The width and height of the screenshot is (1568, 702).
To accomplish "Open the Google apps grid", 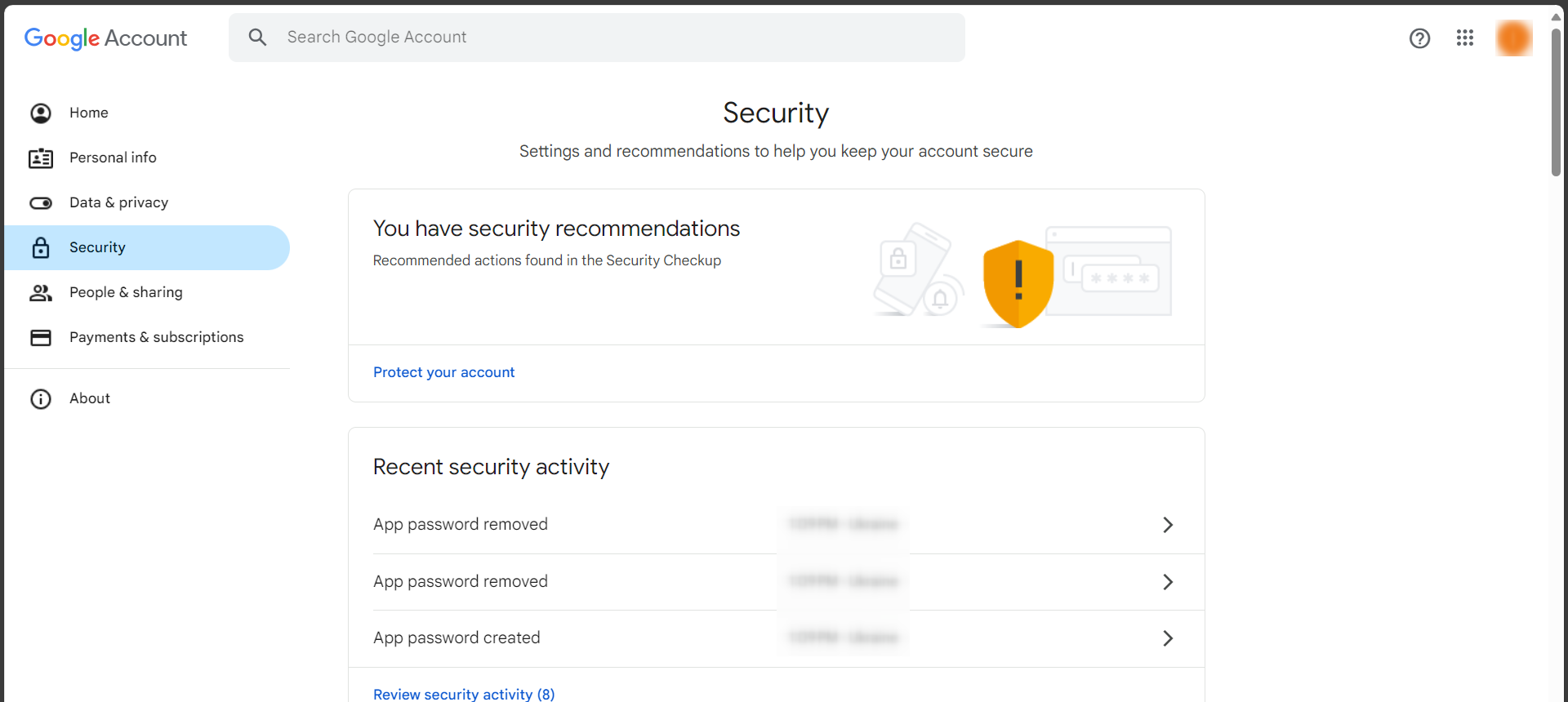I will [x=1464, y=38].
